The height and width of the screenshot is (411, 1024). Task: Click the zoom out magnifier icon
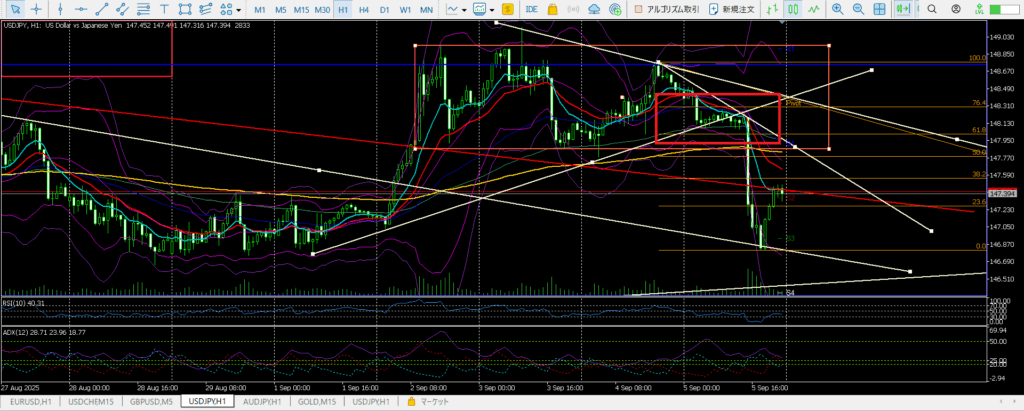859,9
